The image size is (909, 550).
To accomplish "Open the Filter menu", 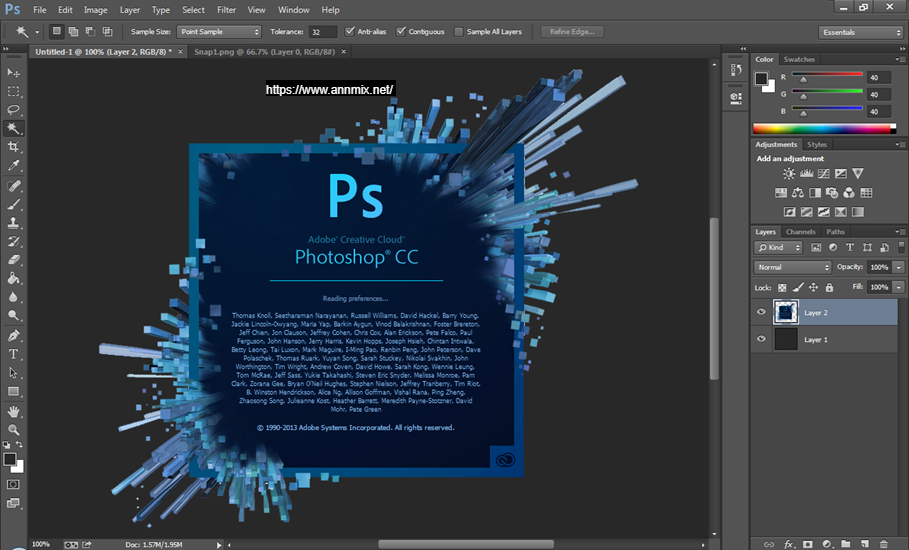I will point(226,10).
